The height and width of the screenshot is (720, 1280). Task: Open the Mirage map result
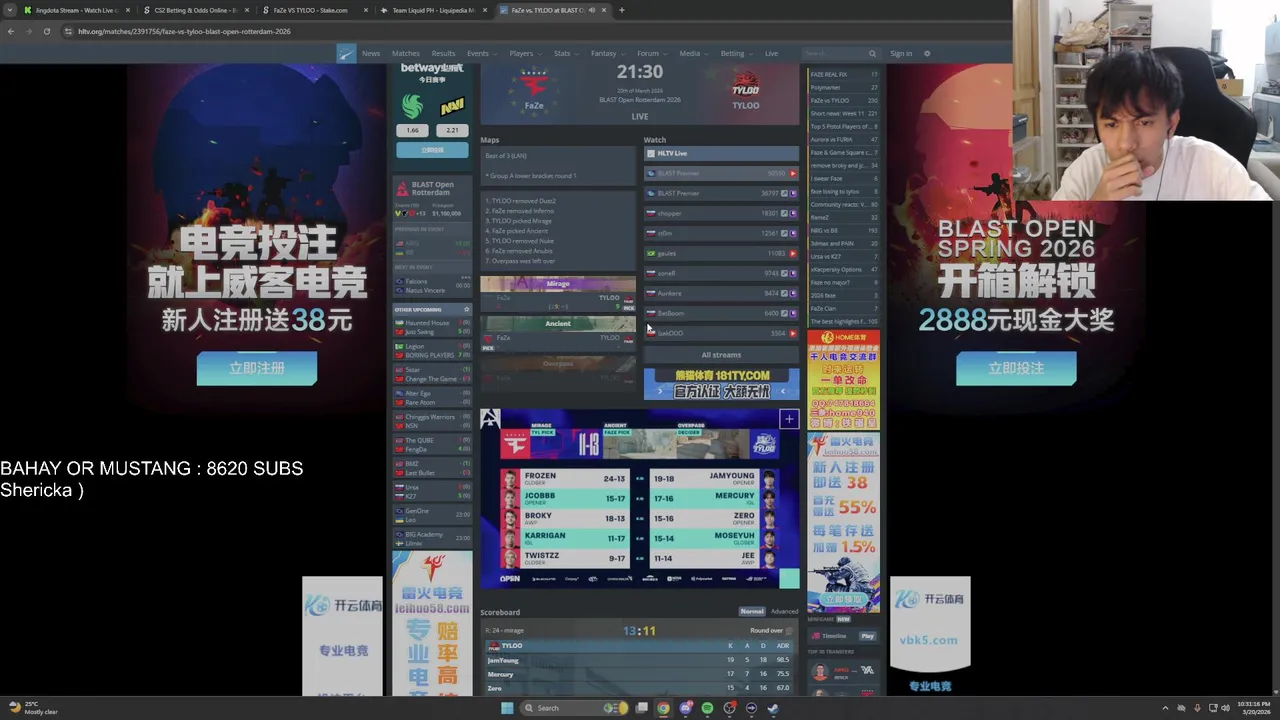tap(558, 294)
